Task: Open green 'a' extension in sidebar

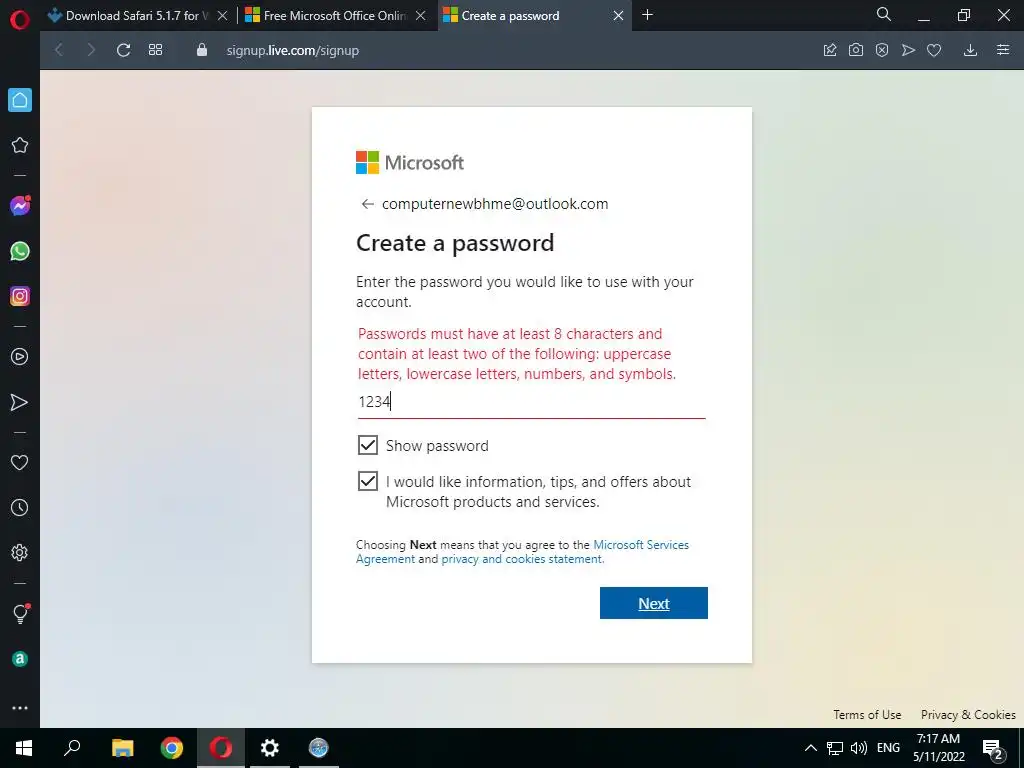Action: tap(20, 659)
